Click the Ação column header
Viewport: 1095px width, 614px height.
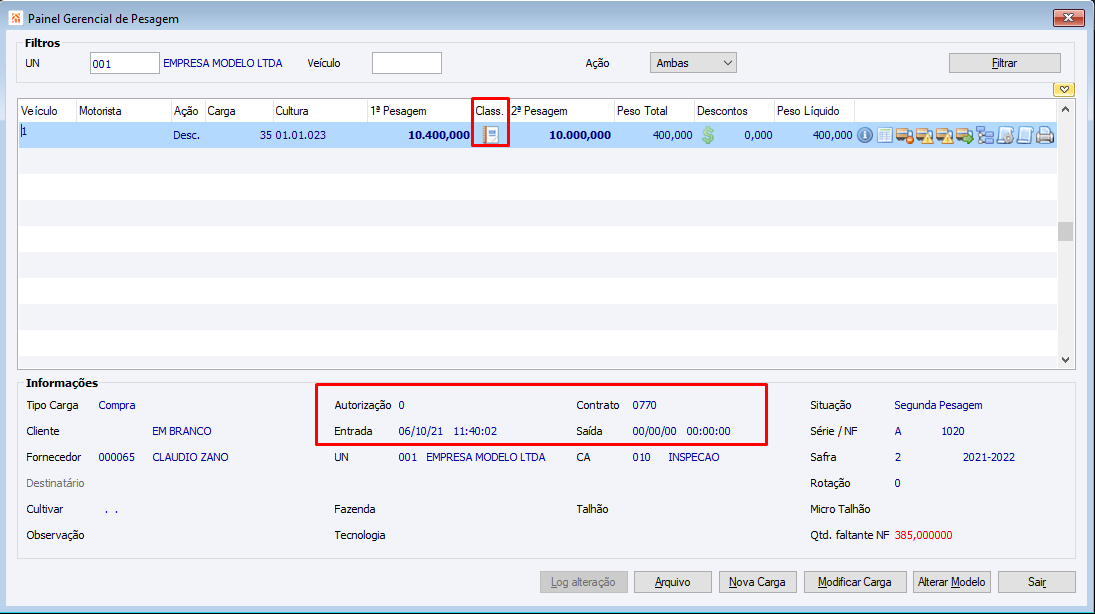(x=187, y=111)
